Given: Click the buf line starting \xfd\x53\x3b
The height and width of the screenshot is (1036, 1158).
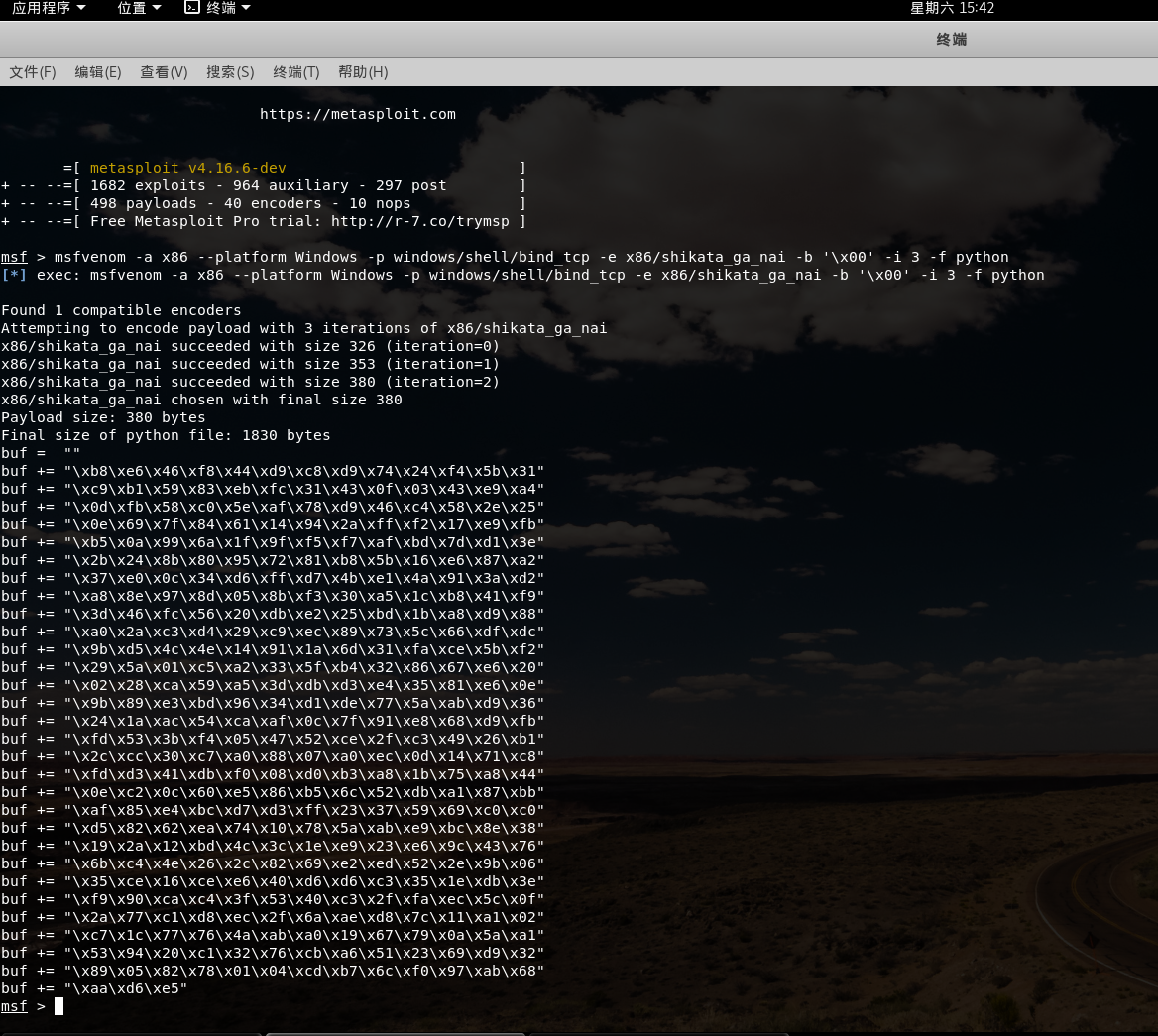Looking at the screenshot, I should pos(273,740).
